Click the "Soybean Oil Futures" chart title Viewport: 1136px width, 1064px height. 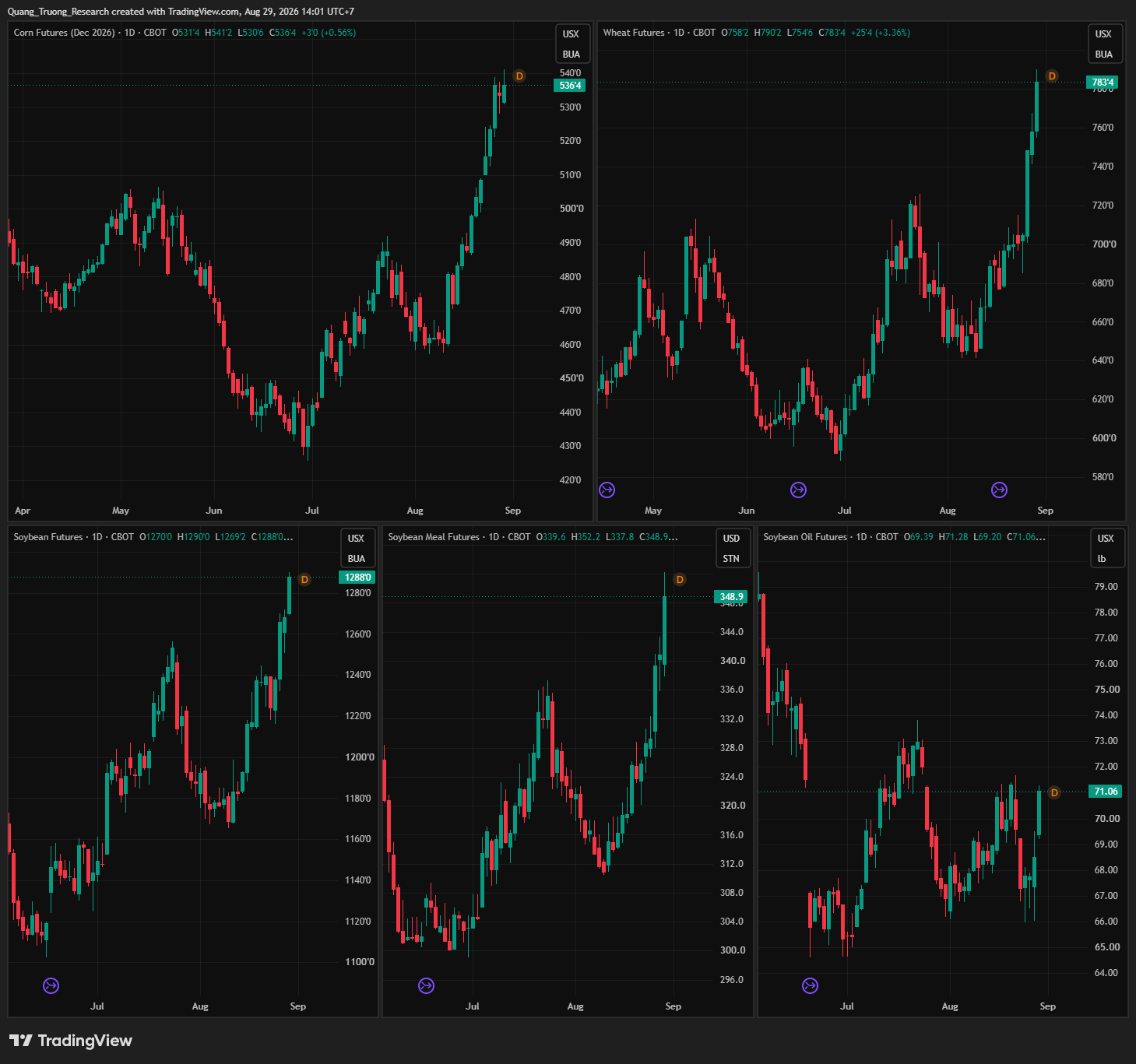click(805, 537)
